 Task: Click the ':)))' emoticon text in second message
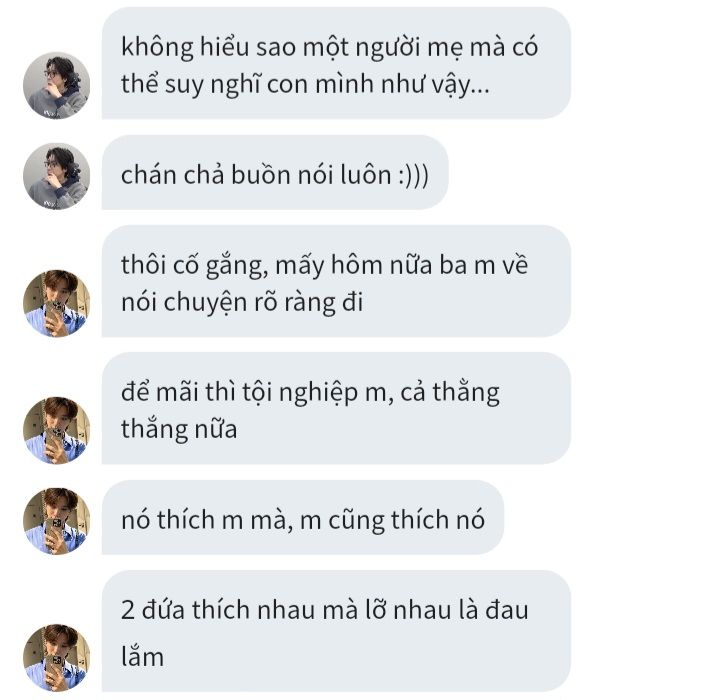[413, 175]
